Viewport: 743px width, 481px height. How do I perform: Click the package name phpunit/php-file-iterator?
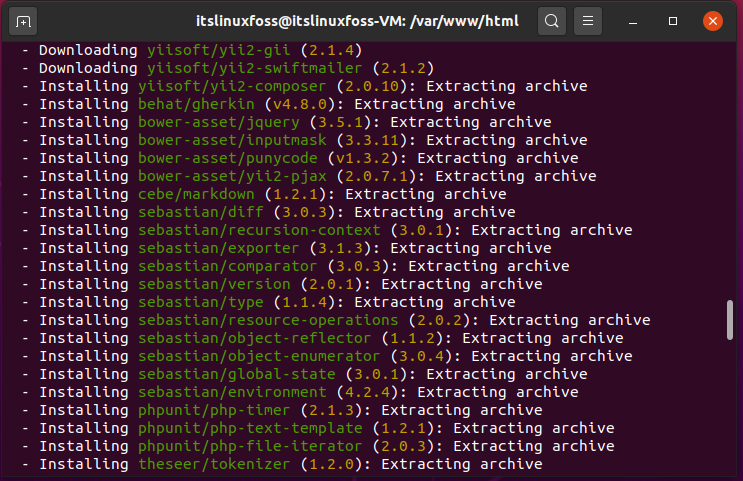(x=250, y=446)
